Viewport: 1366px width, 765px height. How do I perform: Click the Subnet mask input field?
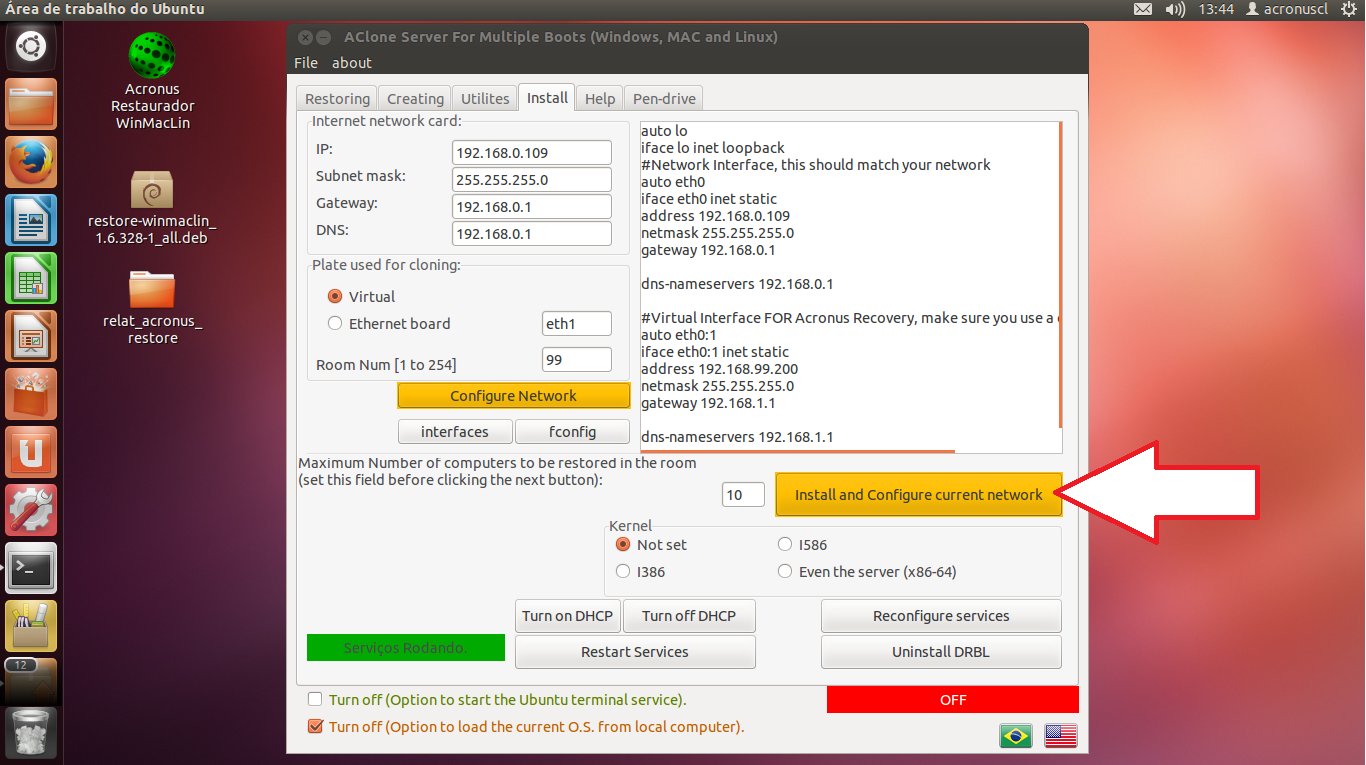point(531,180)
